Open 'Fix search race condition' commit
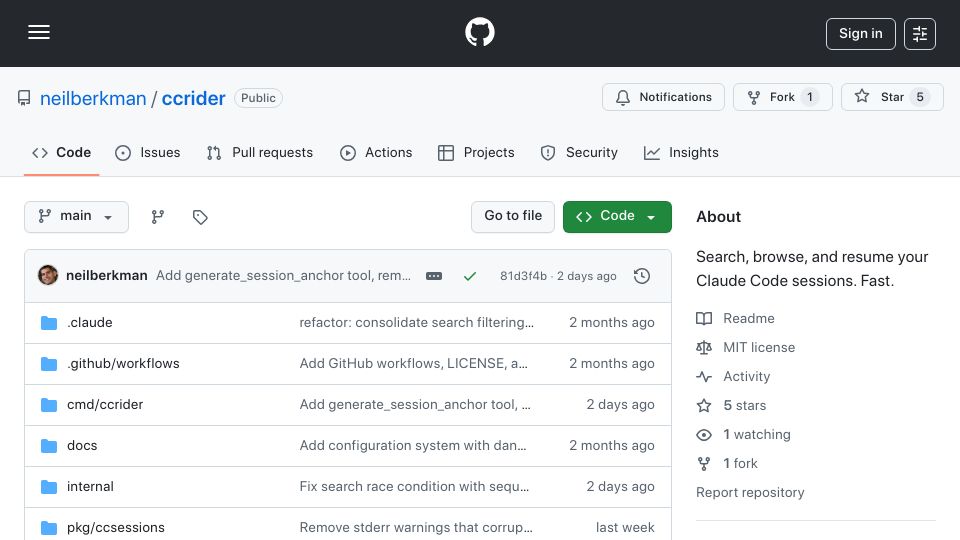 [x=414, y=487]
